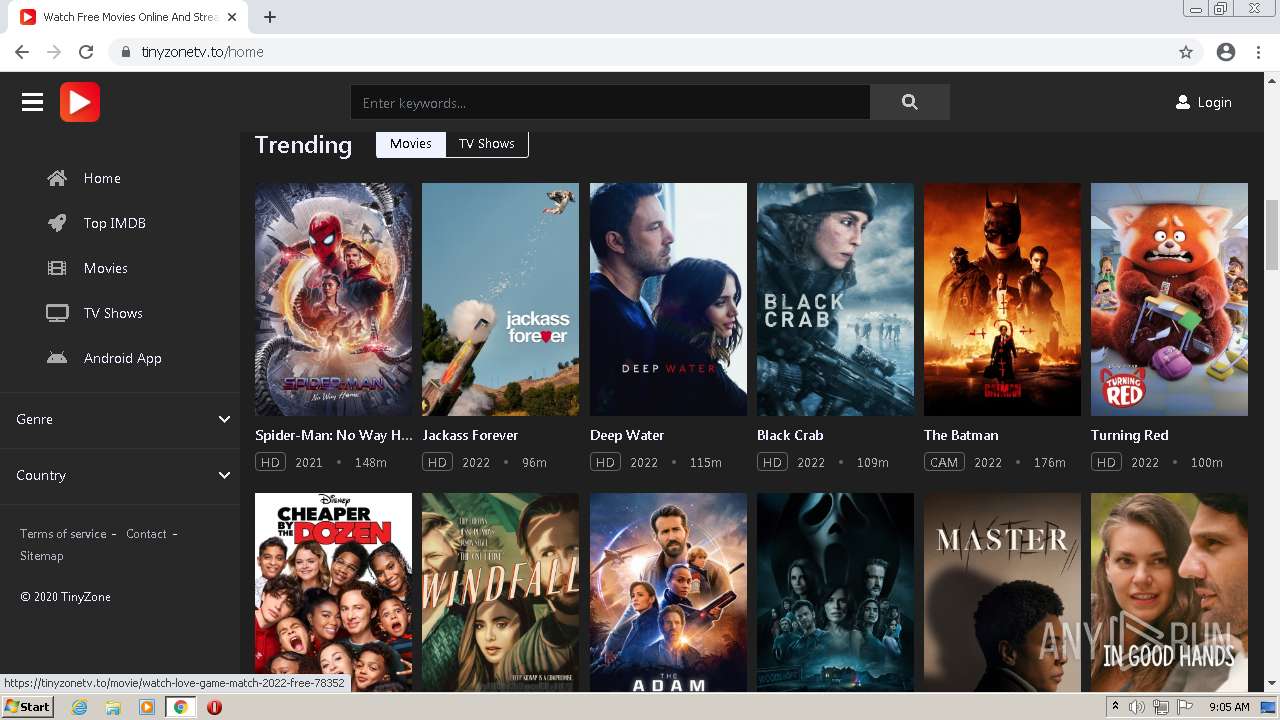The height and width of the screenshot is (720, 1280).
Task: Close the current browser tab
Action: tap(232, 17)
